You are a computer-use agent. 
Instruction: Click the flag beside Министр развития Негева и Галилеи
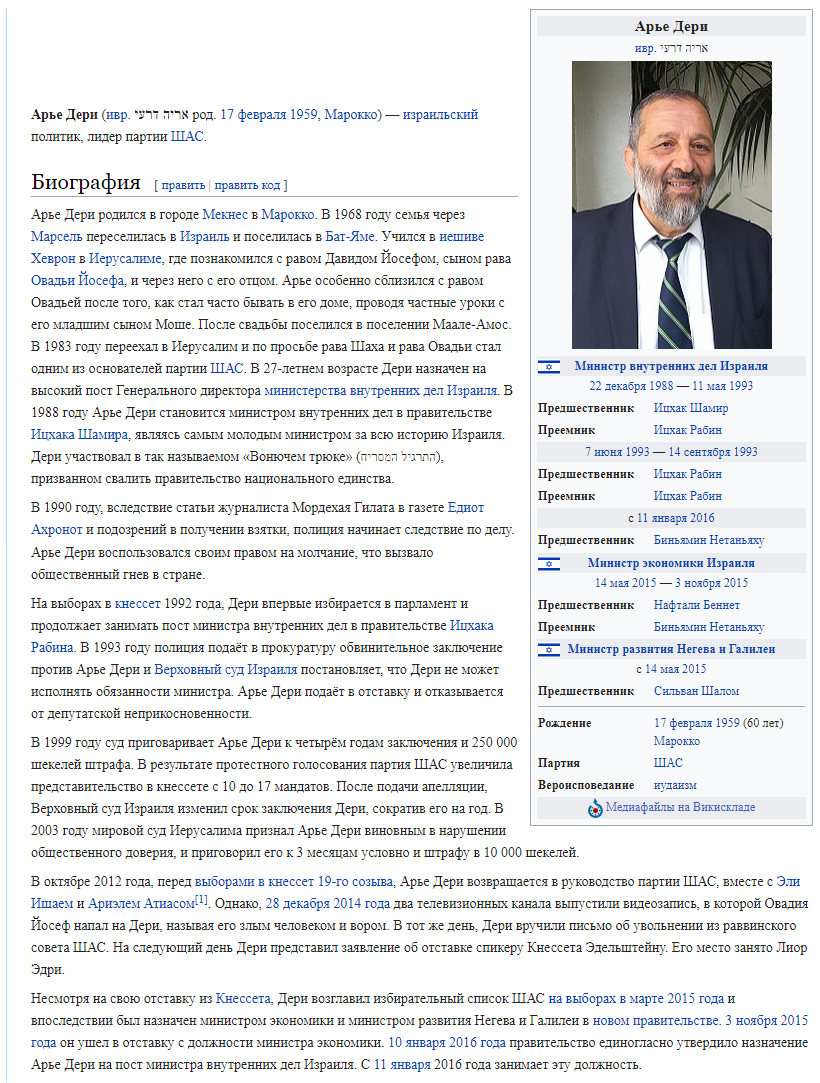pyautogui.click(x=549, y=650)
